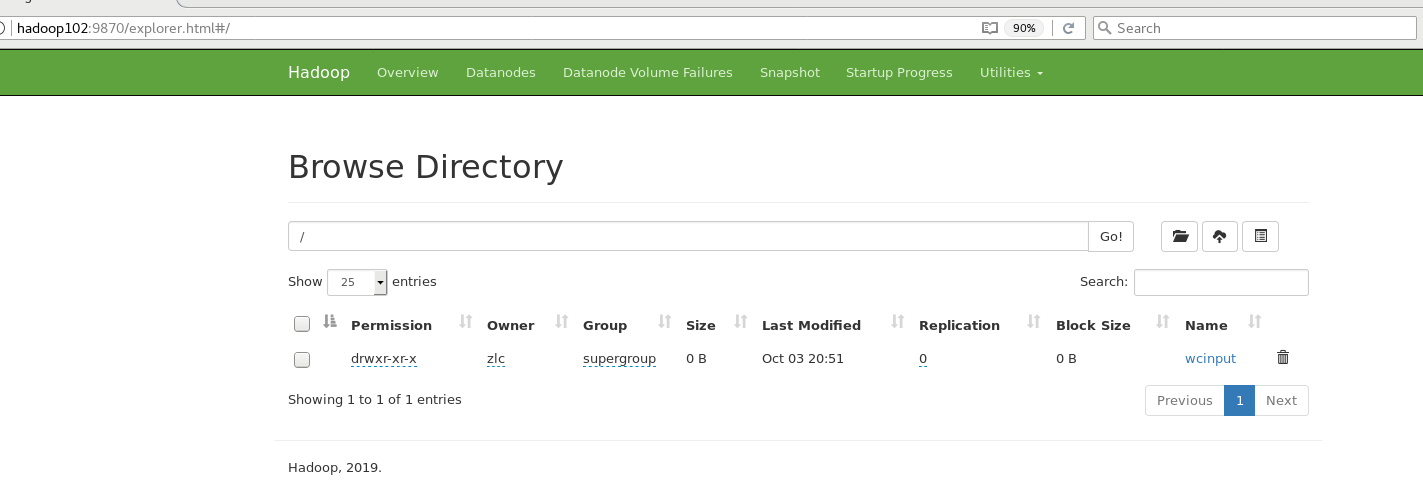This screenshot has width=1423, height=498.
Task: Sort by Owner column arrows
Action: pos(561,322)
